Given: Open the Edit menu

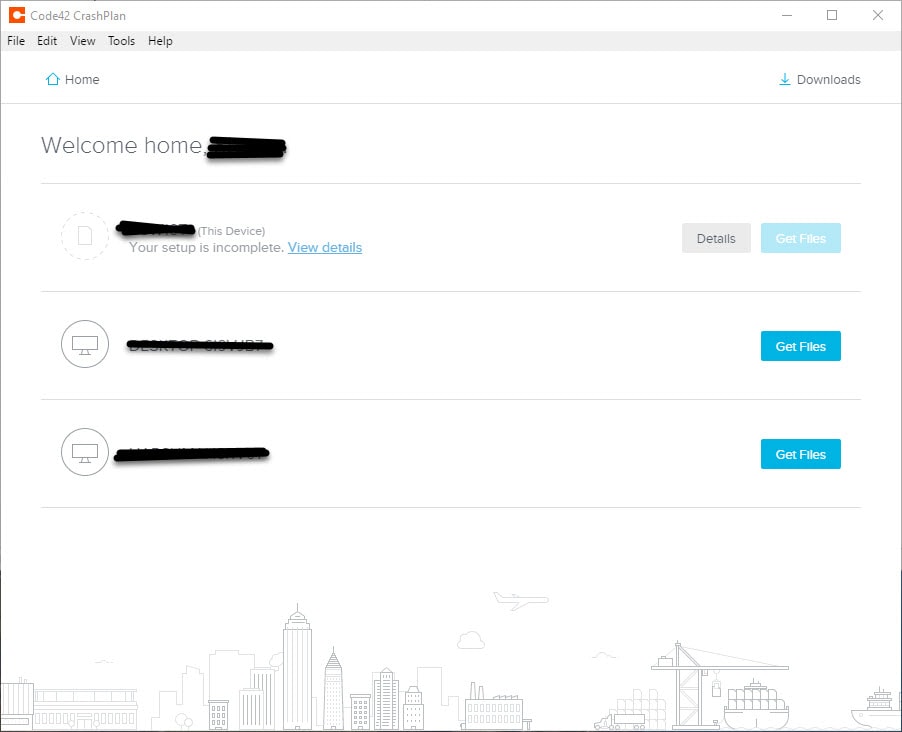Looking at the screenshot, I should (x=47, y=41).
